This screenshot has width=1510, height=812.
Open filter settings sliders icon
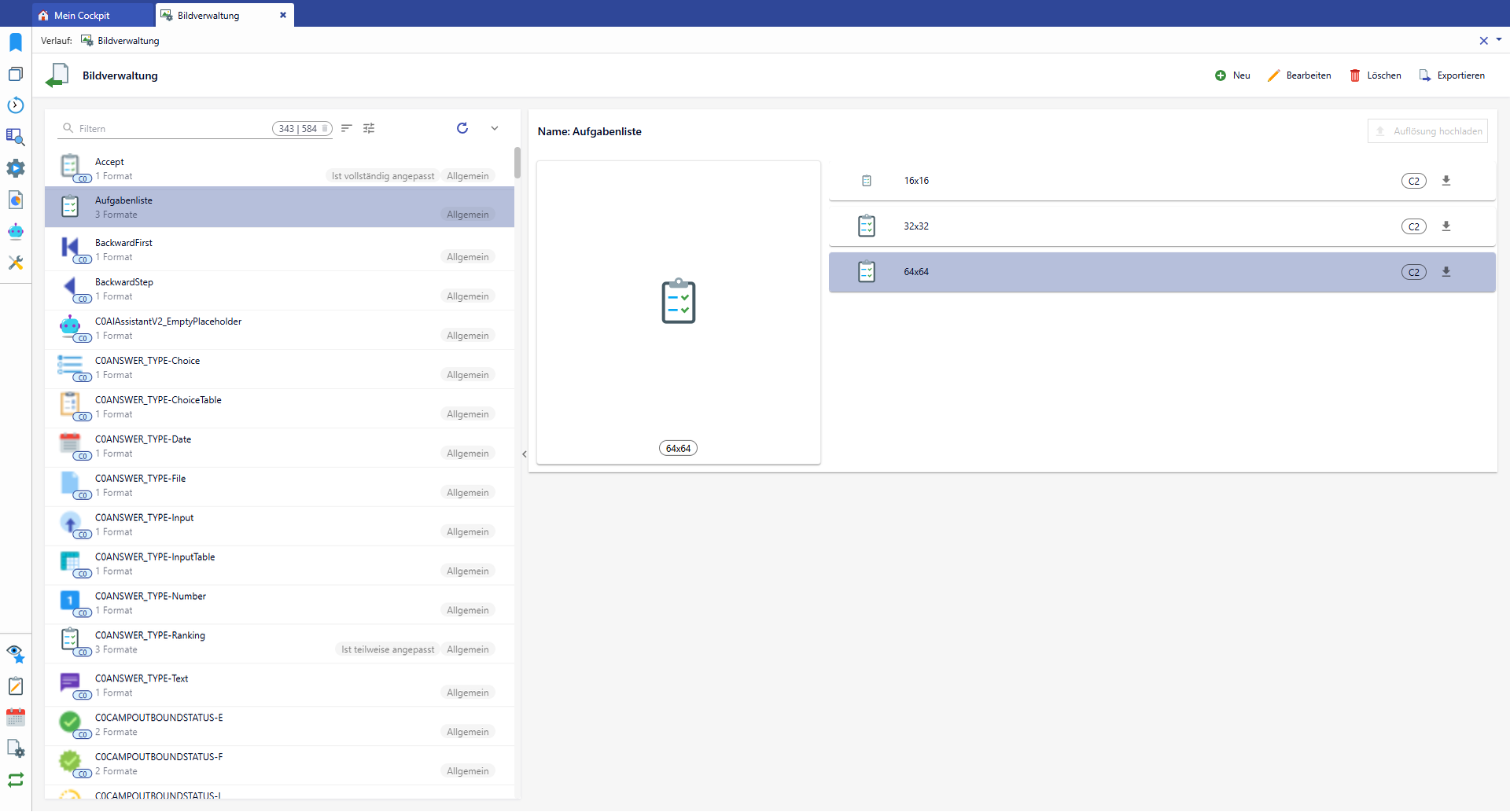tap(369, 128)
